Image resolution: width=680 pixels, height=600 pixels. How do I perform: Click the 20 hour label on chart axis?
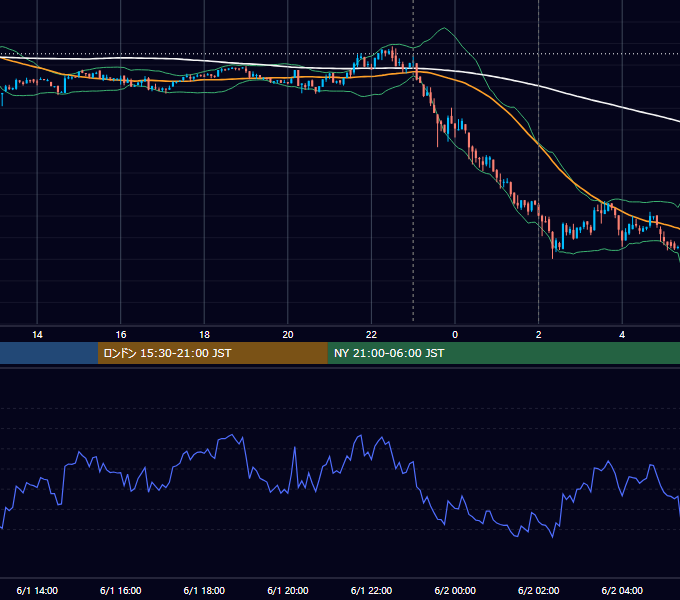point(288,335)
